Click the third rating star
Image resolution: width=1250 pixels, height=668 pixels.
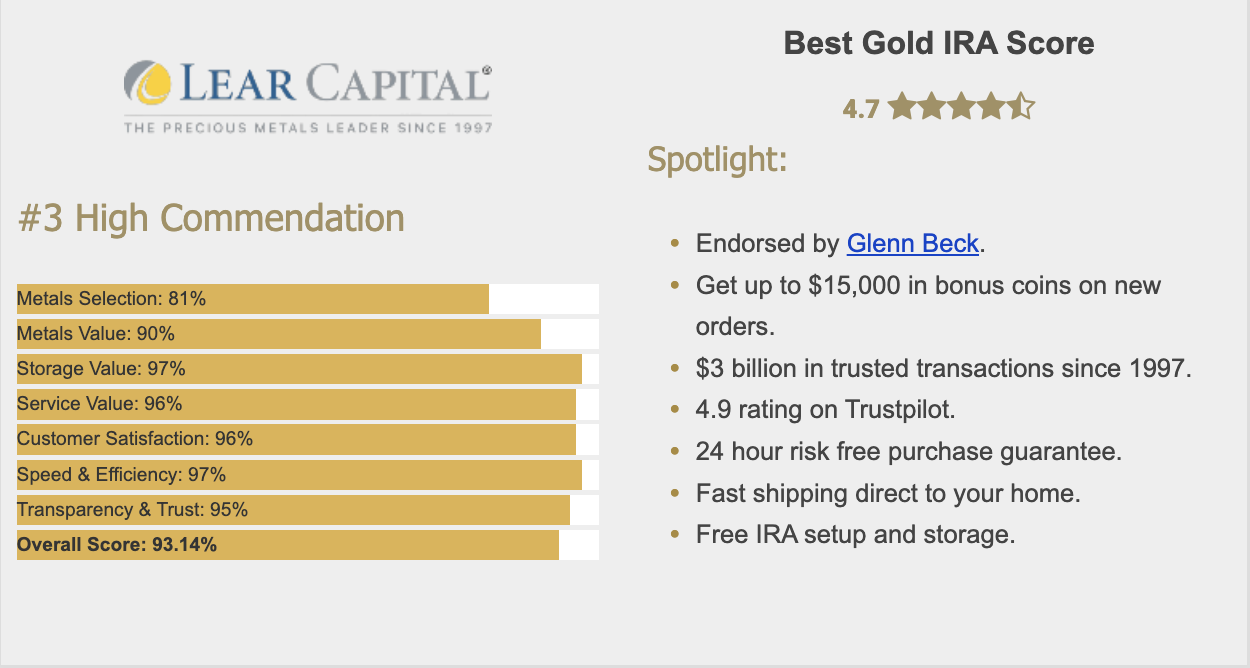coord(961,106)
